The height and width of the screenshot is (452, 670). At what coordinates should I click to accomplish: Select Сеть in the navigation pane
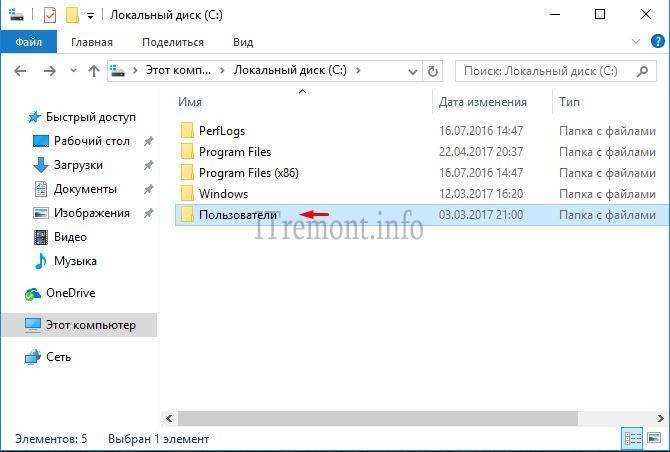pos(58,357)
